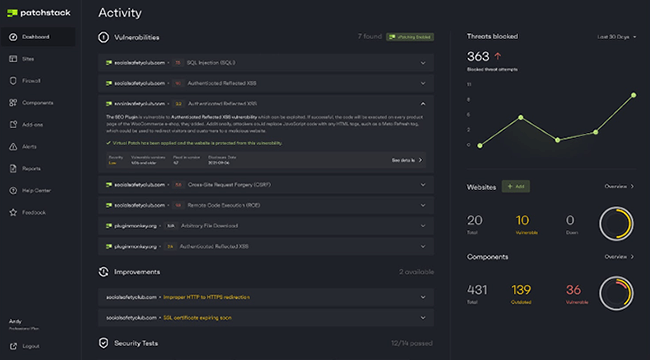Viewport: 650px width, 360px height.
Task: Expand pluginmonkey.org Authenticated Reflected XSS row
Action: point(266,246)
